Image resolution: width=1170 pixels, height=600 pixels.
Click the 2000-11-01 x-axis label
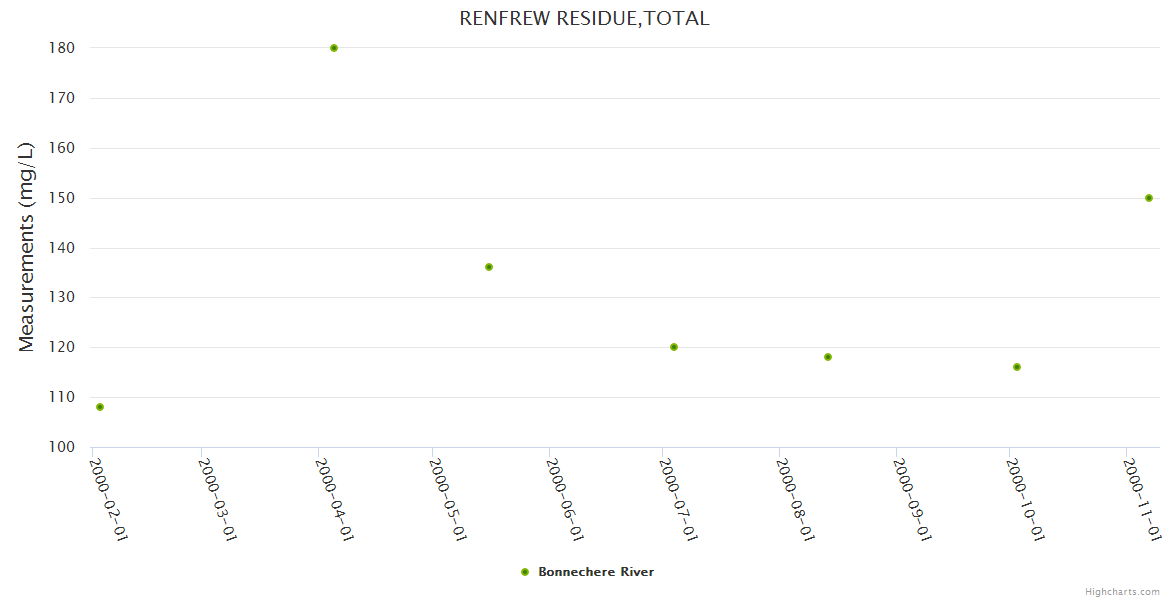(x=1142, y=498)
